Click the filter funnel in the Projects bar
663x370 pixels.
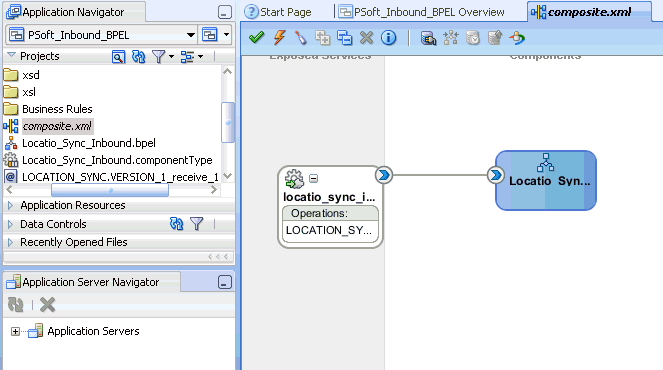(159, 56)
